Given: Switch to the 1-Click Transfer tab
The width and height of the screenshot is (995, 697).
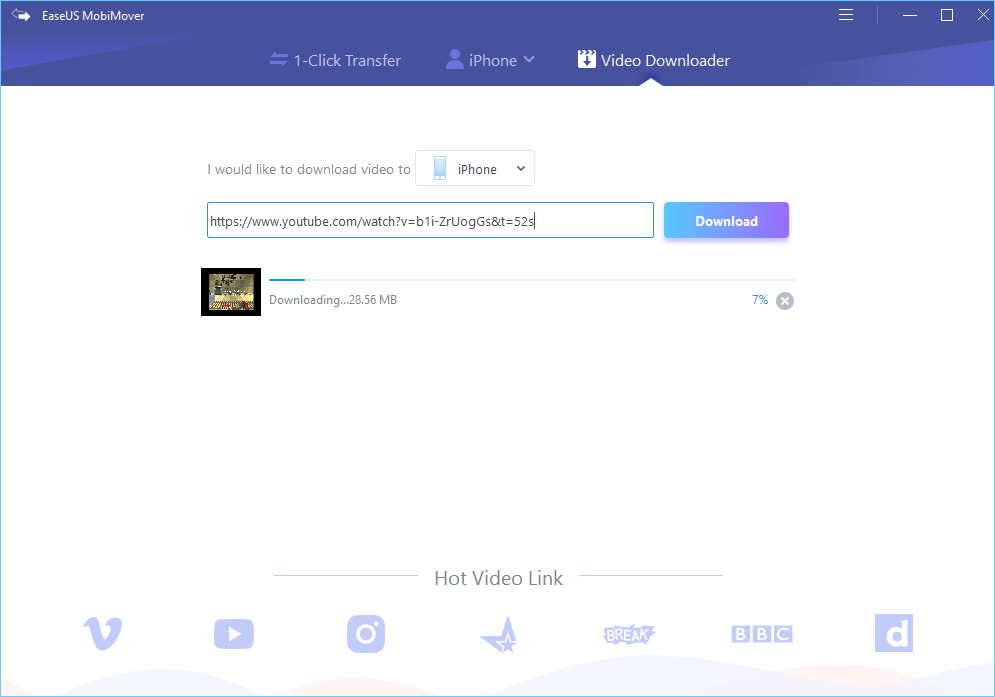Looking at the screenshot, I should [x=335, y=60].
